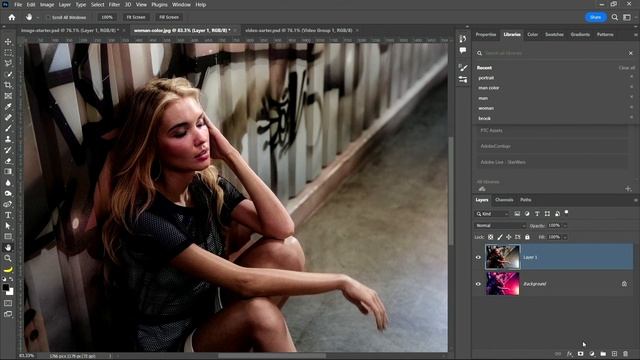Delete layer with trash icon

(625, 354)
